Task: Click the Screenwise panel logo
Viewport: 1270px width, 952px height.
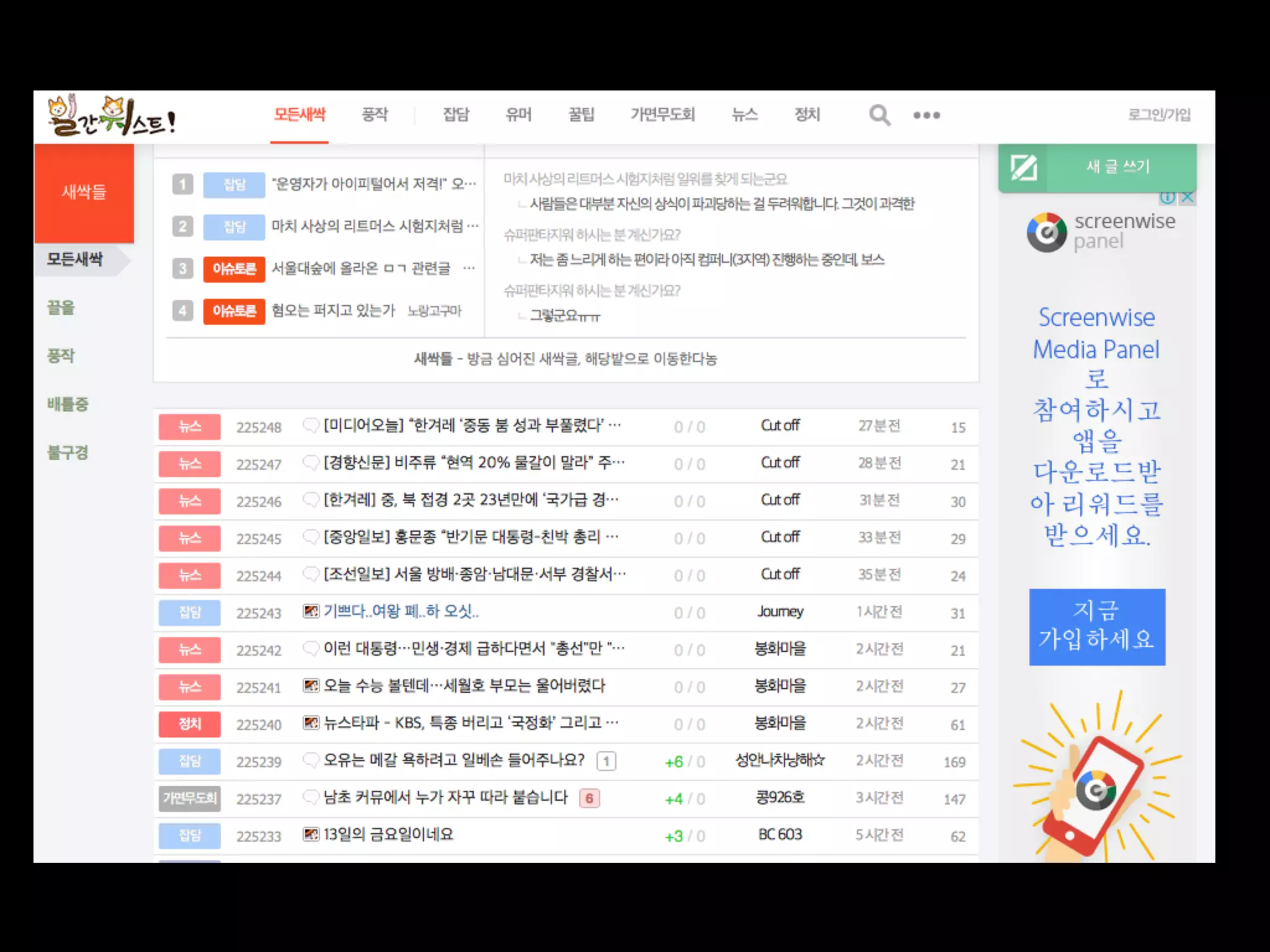Action: point(1046,232)
